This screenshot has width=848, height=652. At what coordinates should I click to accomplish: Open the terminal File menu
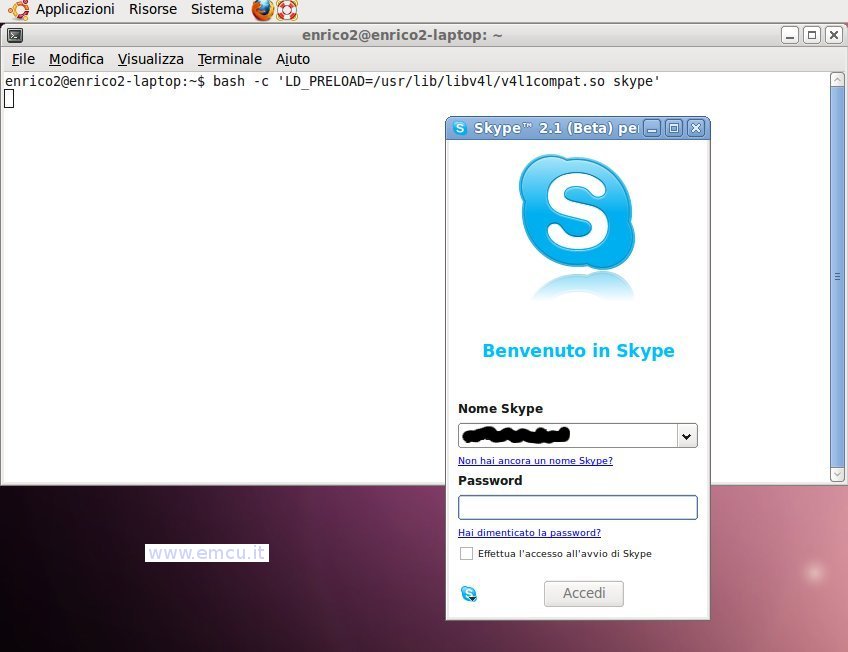23,59
